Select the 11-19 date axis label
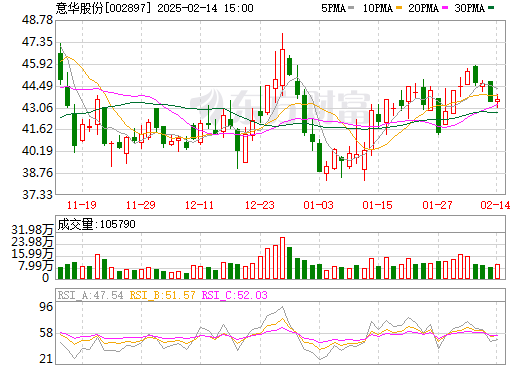520x365 pixels. pos(82,205)
